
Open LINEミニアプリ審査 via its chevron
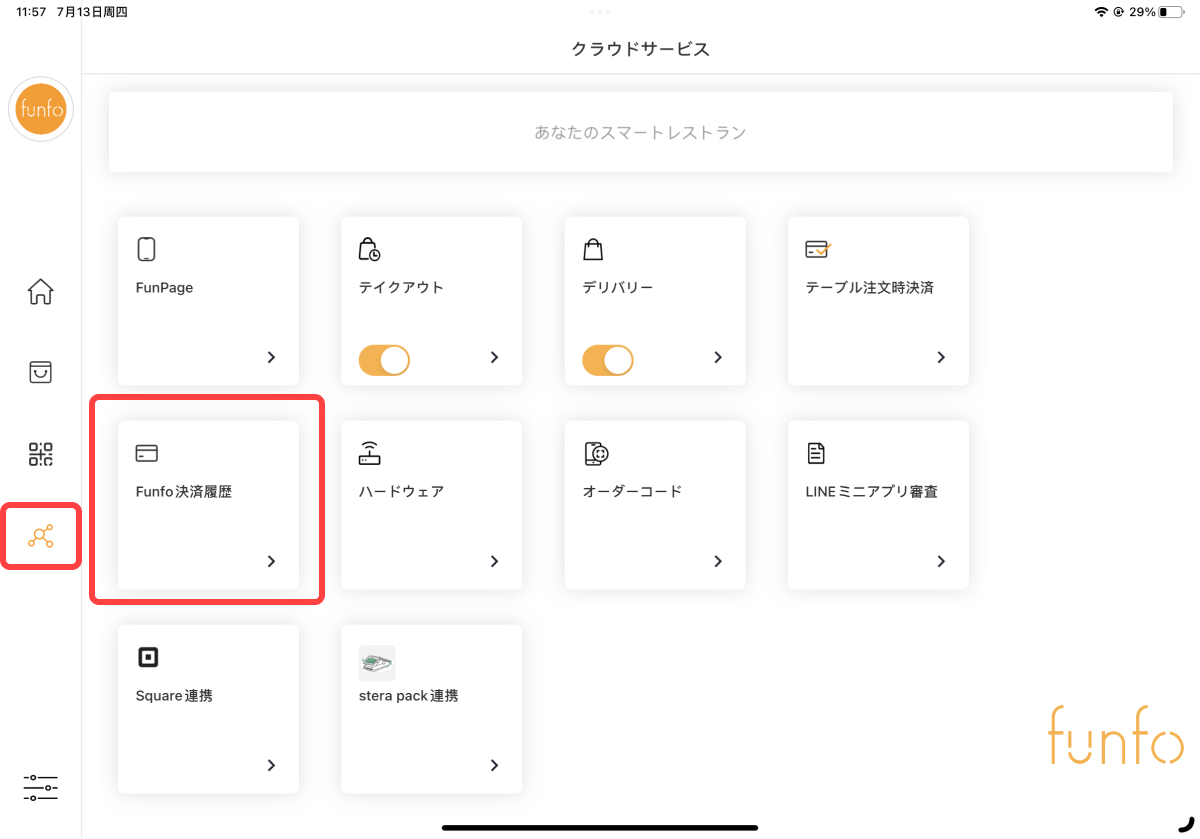(x=941, y=561)
